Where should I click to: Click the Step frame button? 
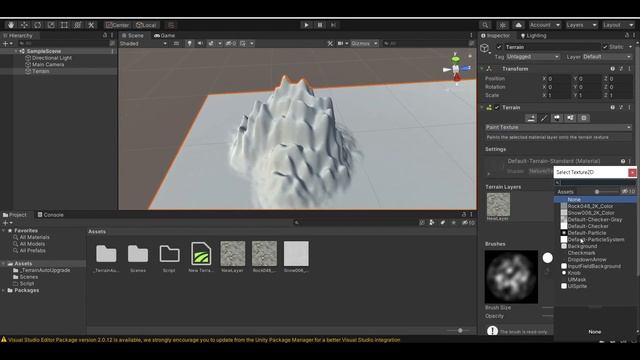[333, 25]
